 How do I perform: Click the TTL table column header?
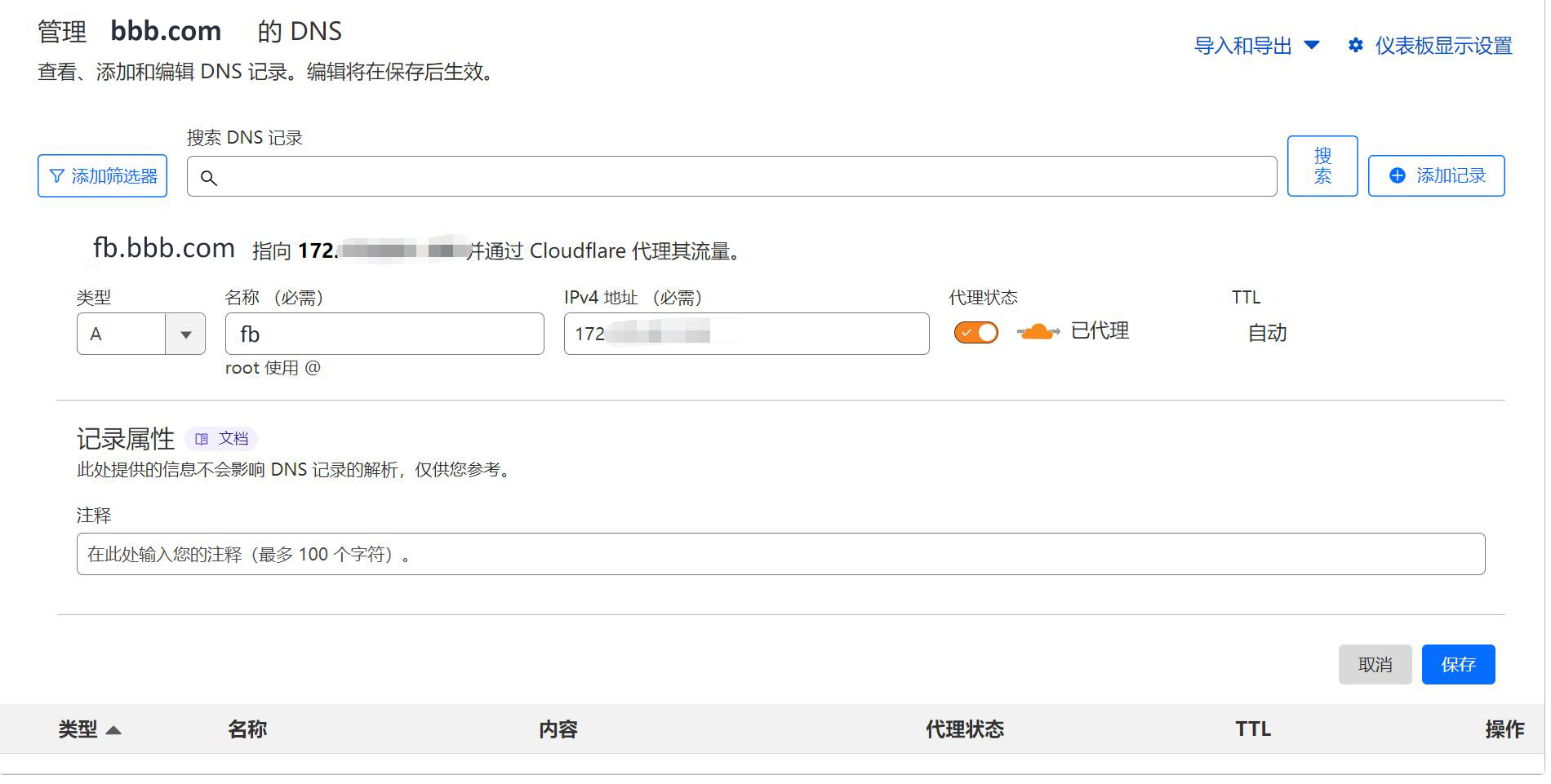pos(1253,729)
